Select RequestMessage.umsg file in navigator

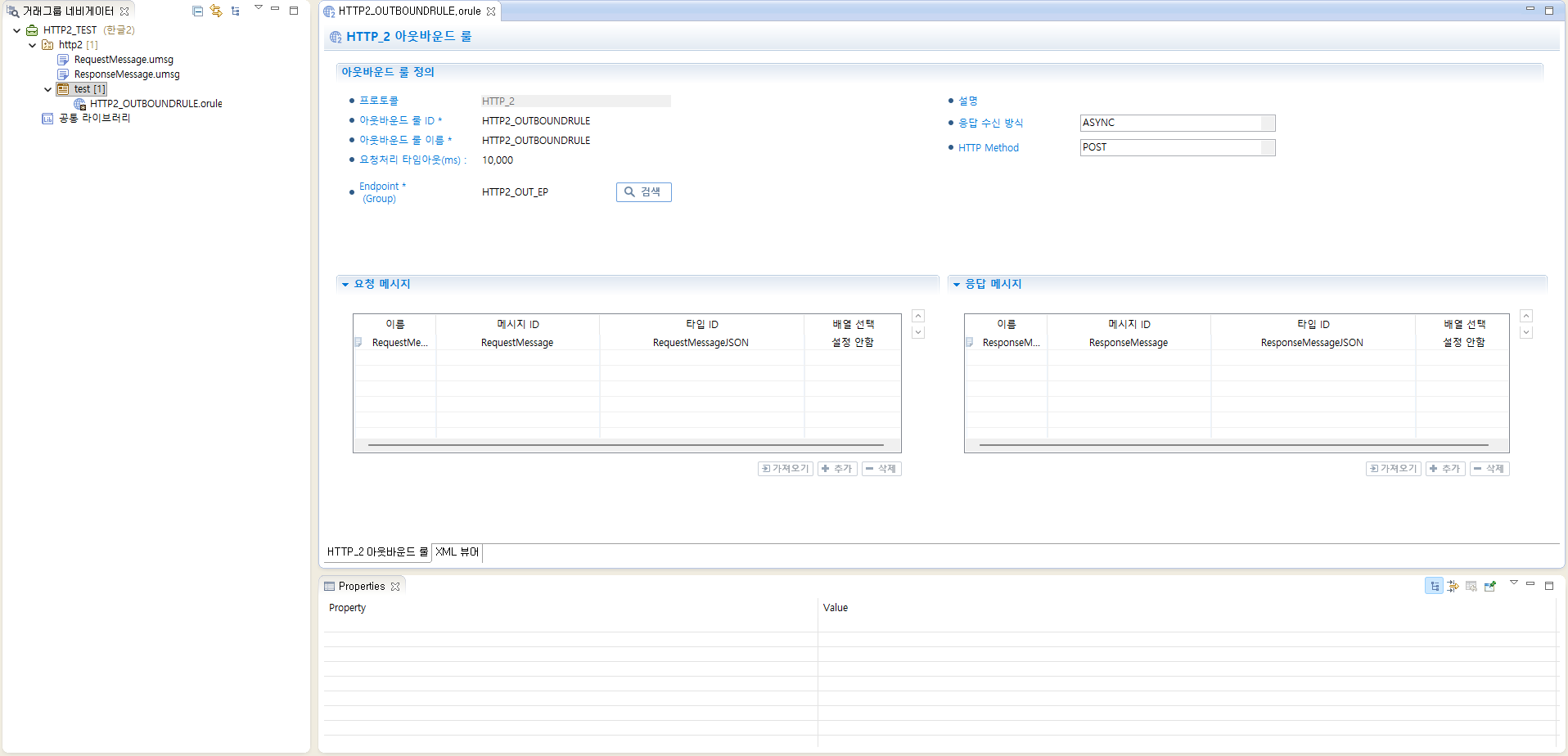tap(123, 60)
